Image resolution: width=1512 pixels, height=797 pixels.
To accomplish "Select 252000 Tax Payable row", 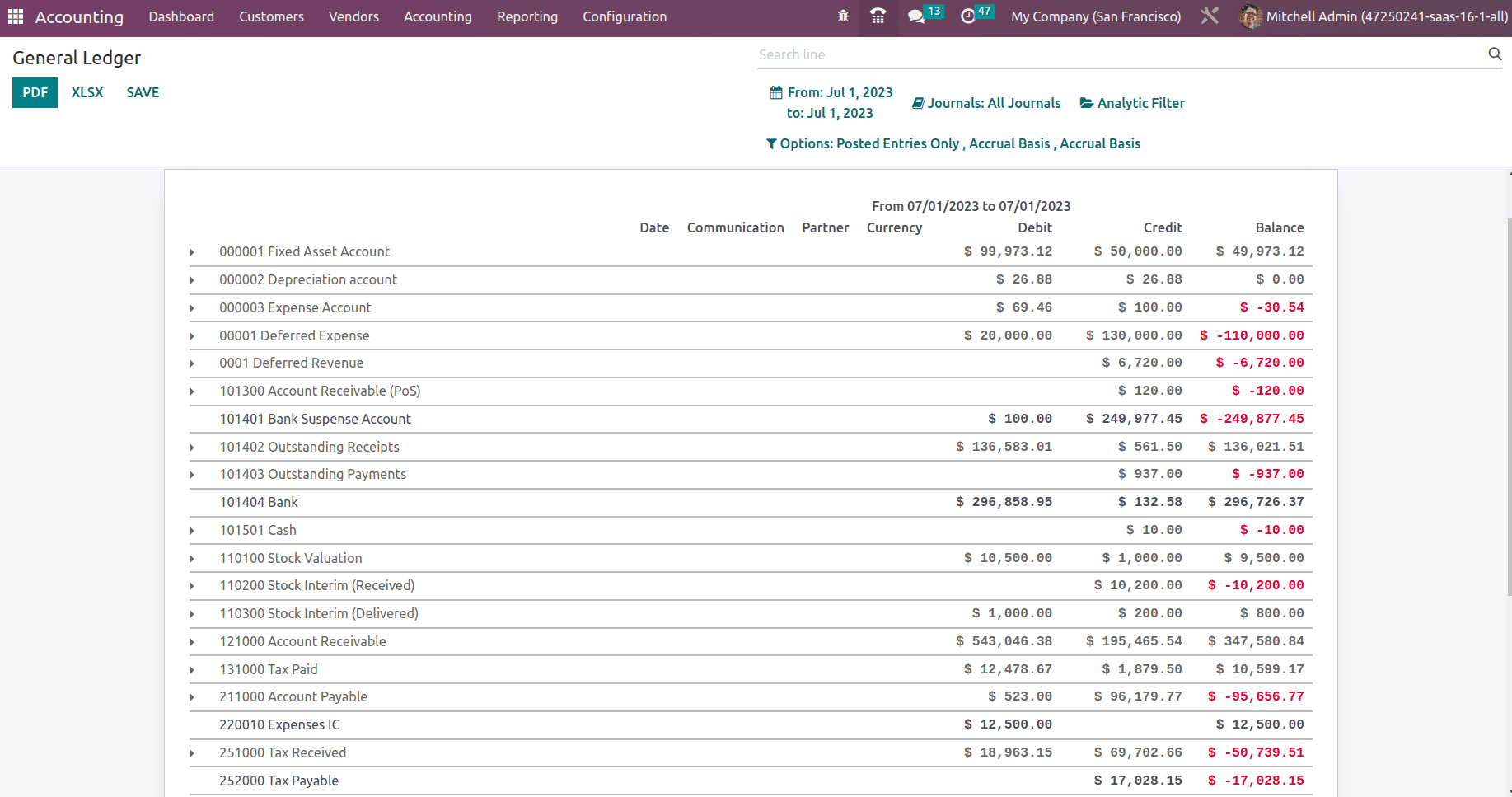I will click(x=751, y=781).
